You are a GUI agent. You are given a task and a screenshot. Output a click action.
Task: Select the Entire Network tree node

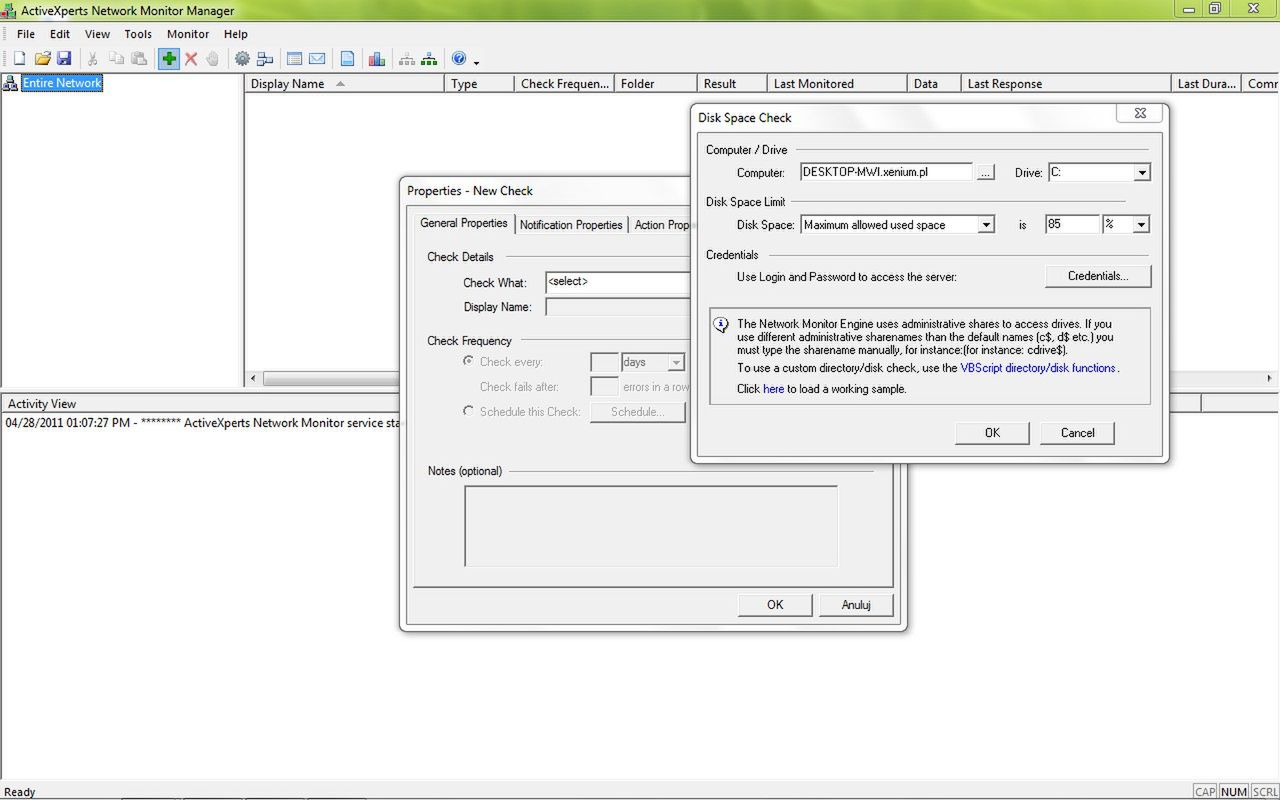coord(62,83)
